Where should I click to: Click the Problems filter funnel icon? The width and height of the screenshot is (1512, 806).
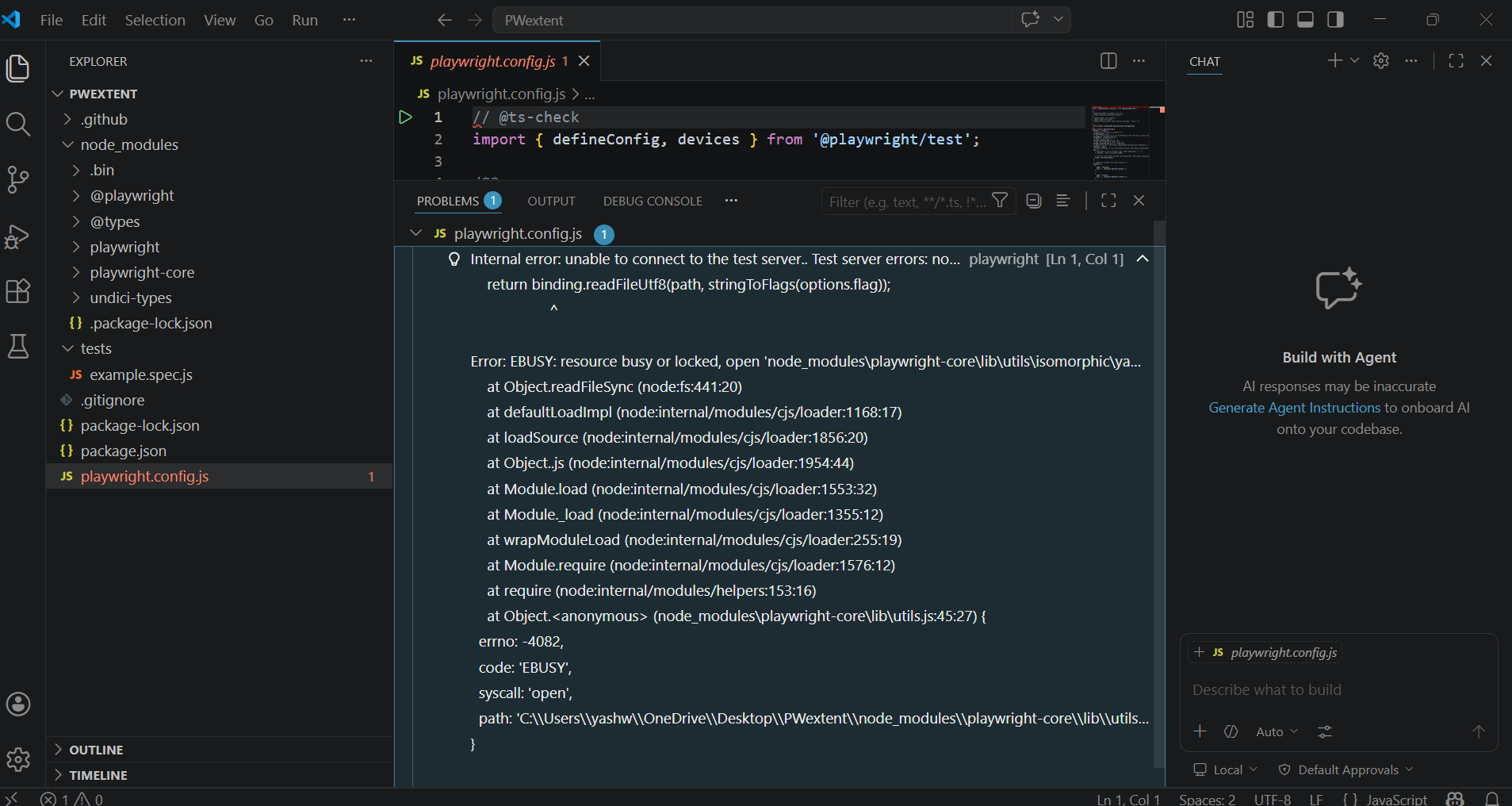[x=1001, y=201]
